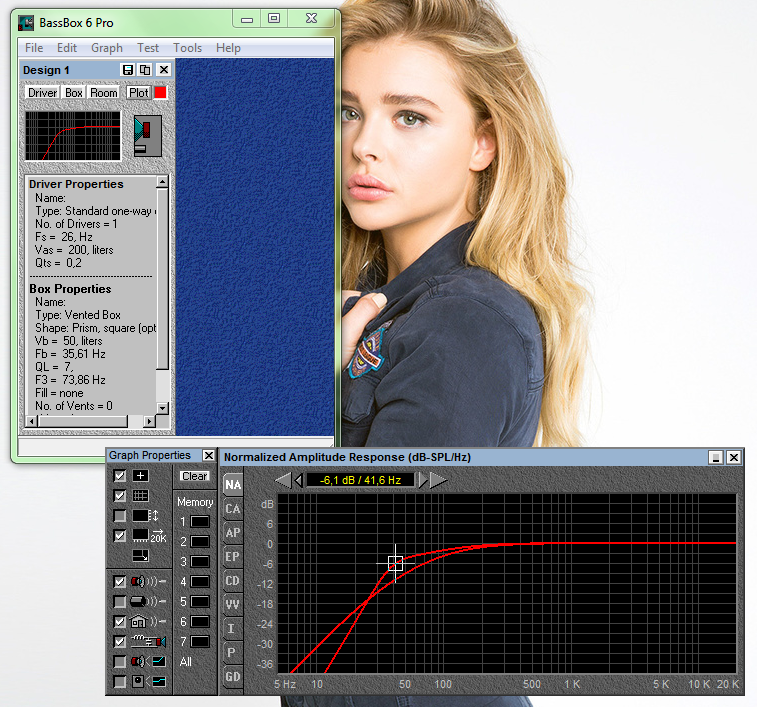Select memory slot 2 swatch

(200, 542)
